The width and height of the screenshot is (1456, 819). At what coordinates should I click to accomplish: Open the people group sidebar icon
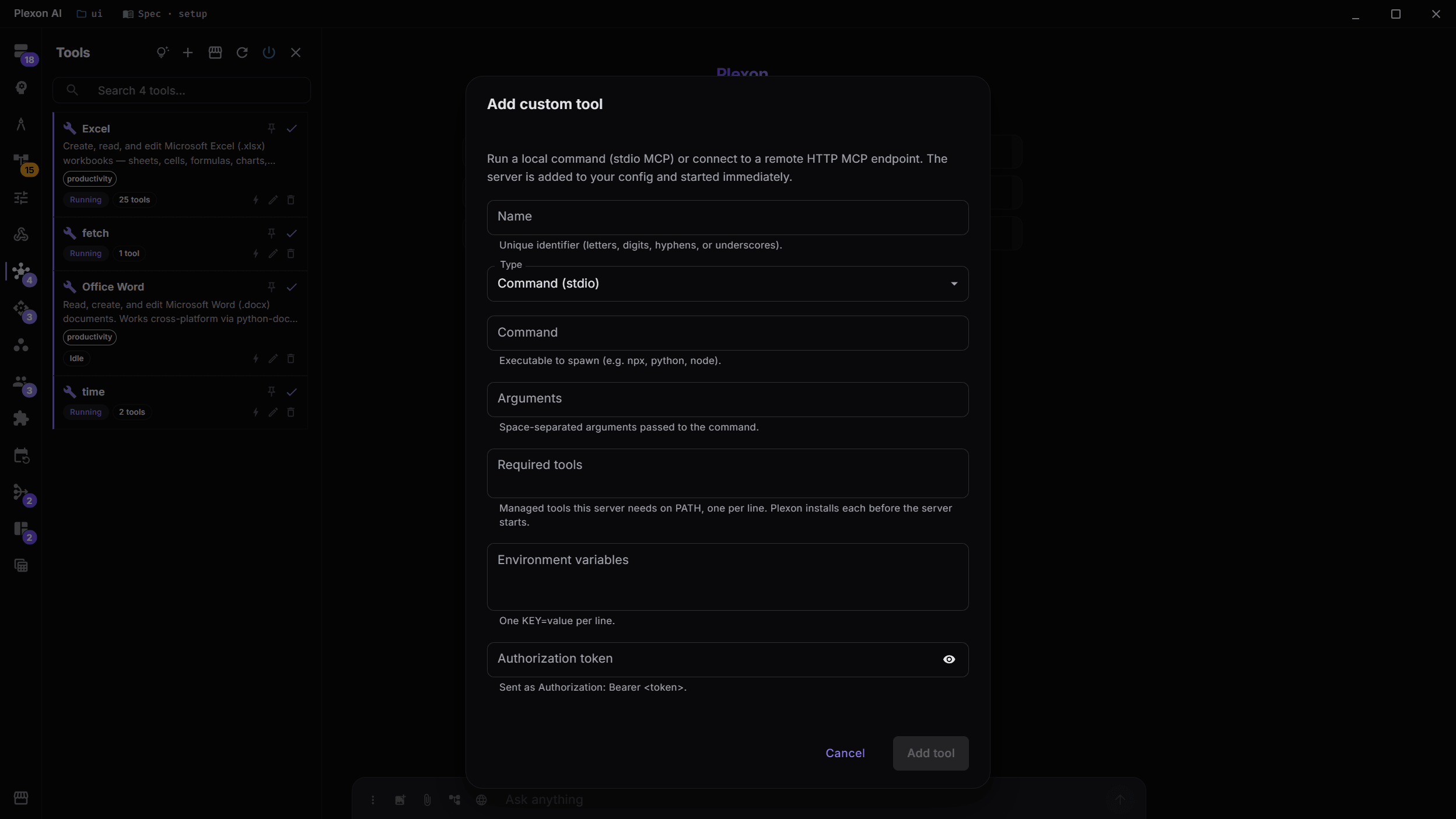click(x=22, y=382)
